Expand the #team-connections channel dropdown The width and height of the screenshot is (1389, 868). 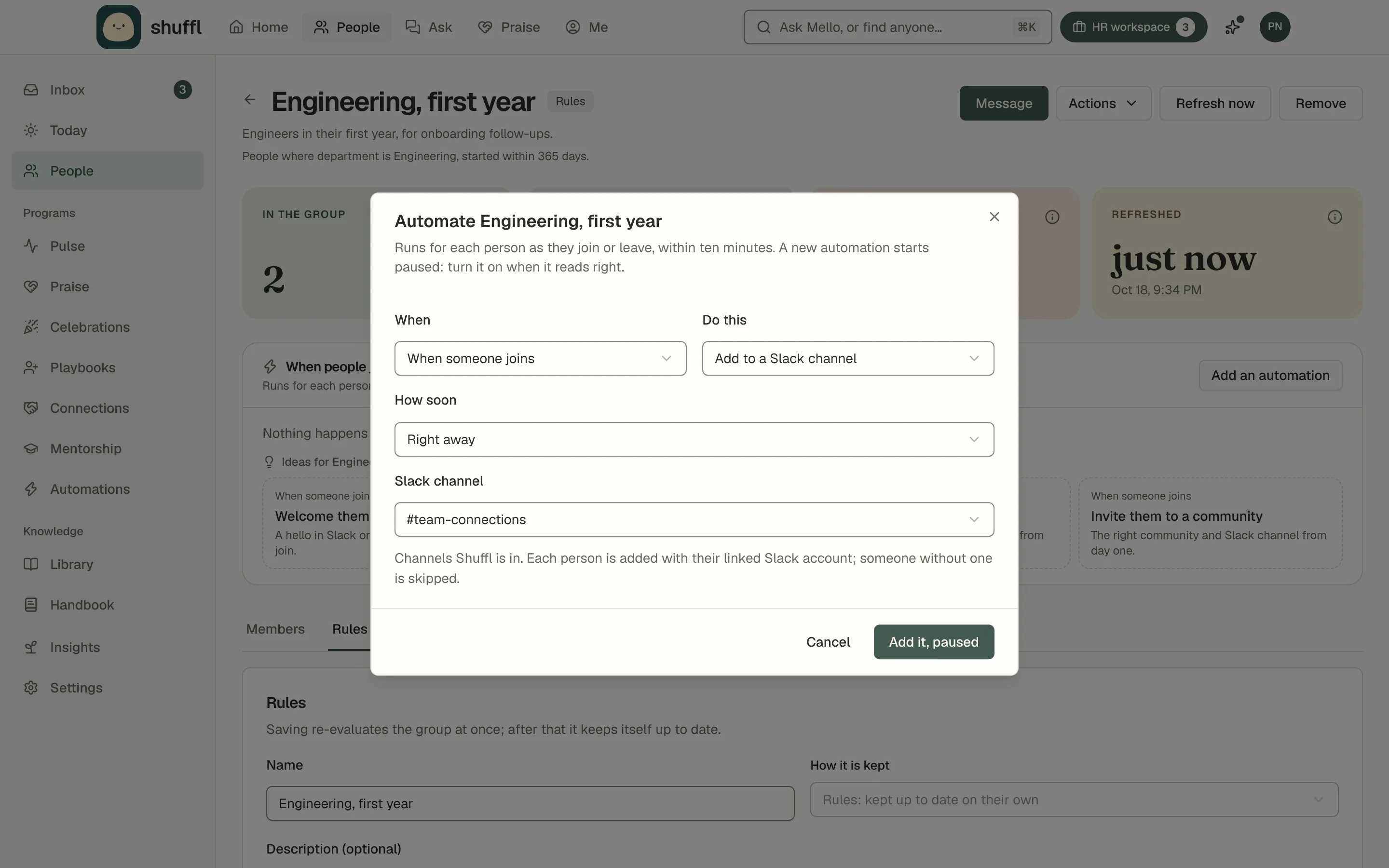click(x=694, y=519)
